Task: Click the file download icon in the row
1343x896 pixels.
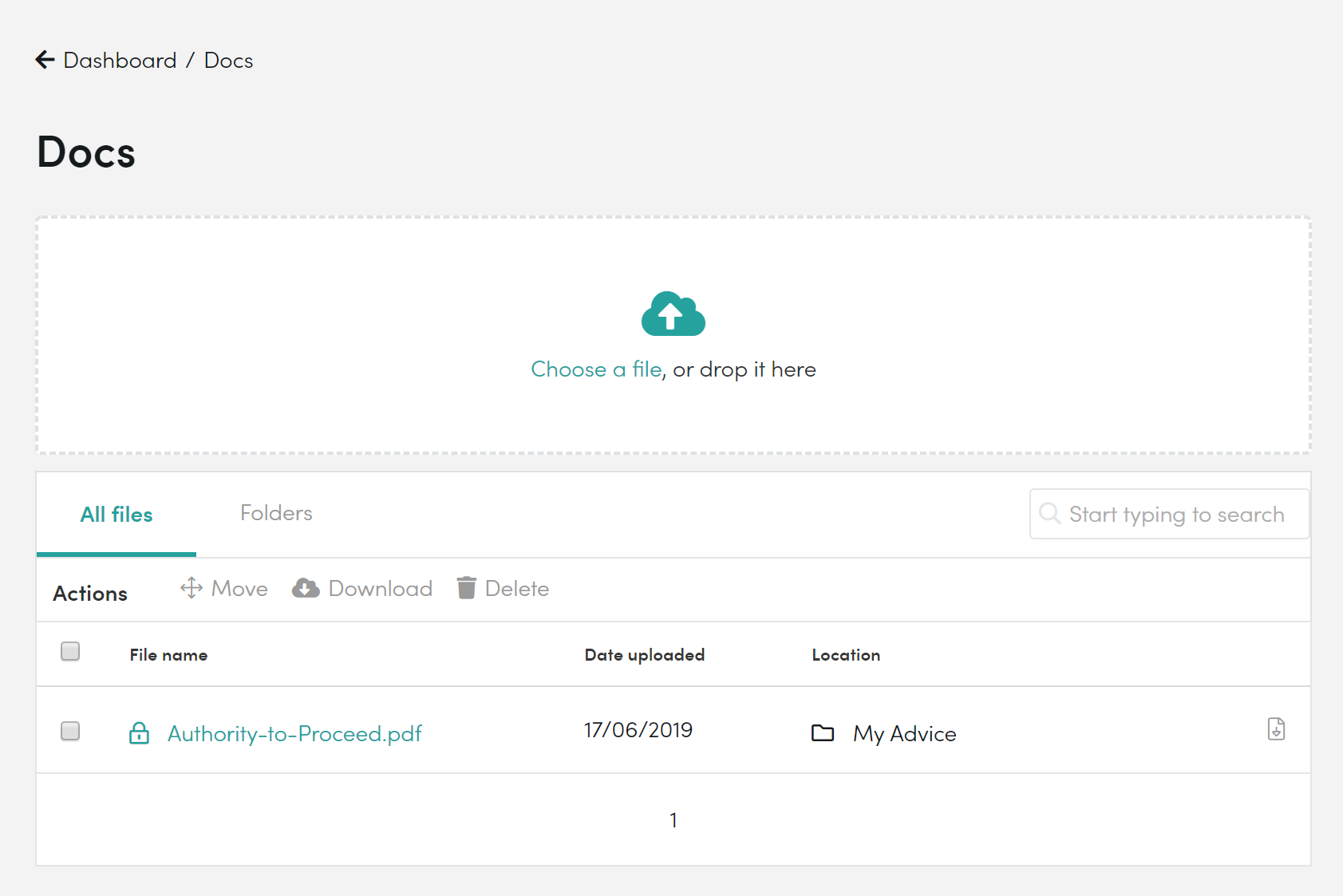Action: [x=1276, y=729]
